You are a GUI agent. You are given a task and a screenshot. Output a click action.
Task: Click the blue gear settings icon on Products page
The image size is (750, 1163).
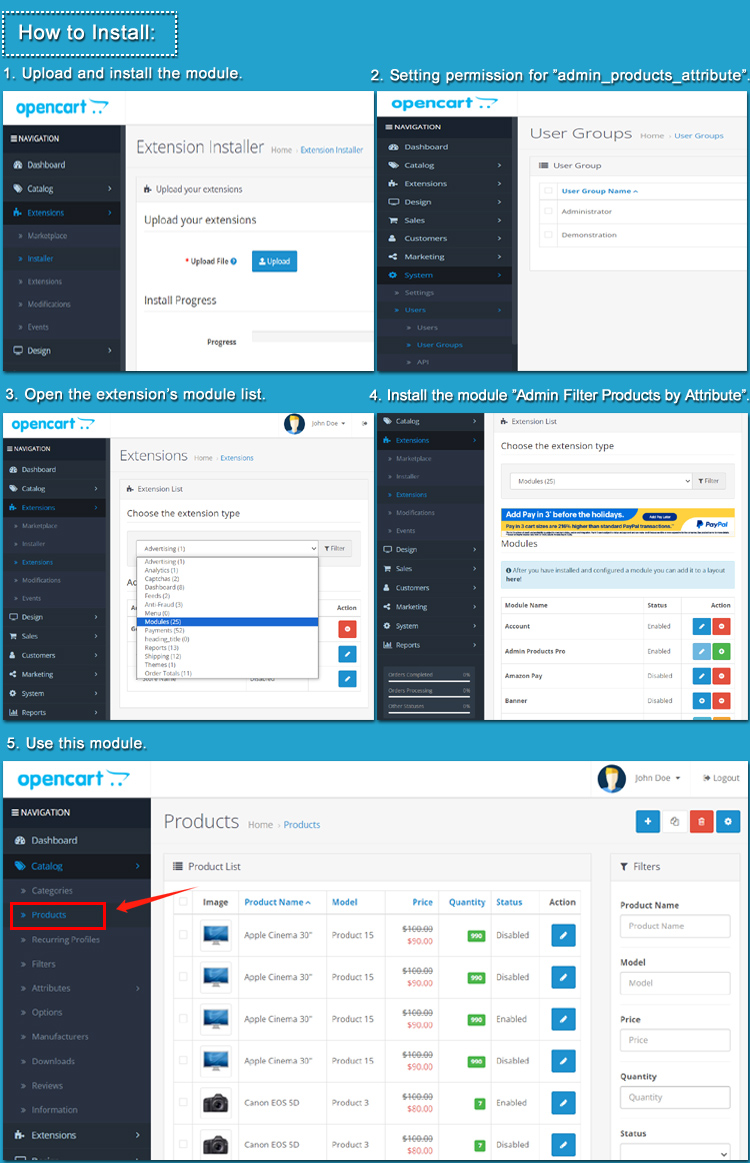(728, 821)
